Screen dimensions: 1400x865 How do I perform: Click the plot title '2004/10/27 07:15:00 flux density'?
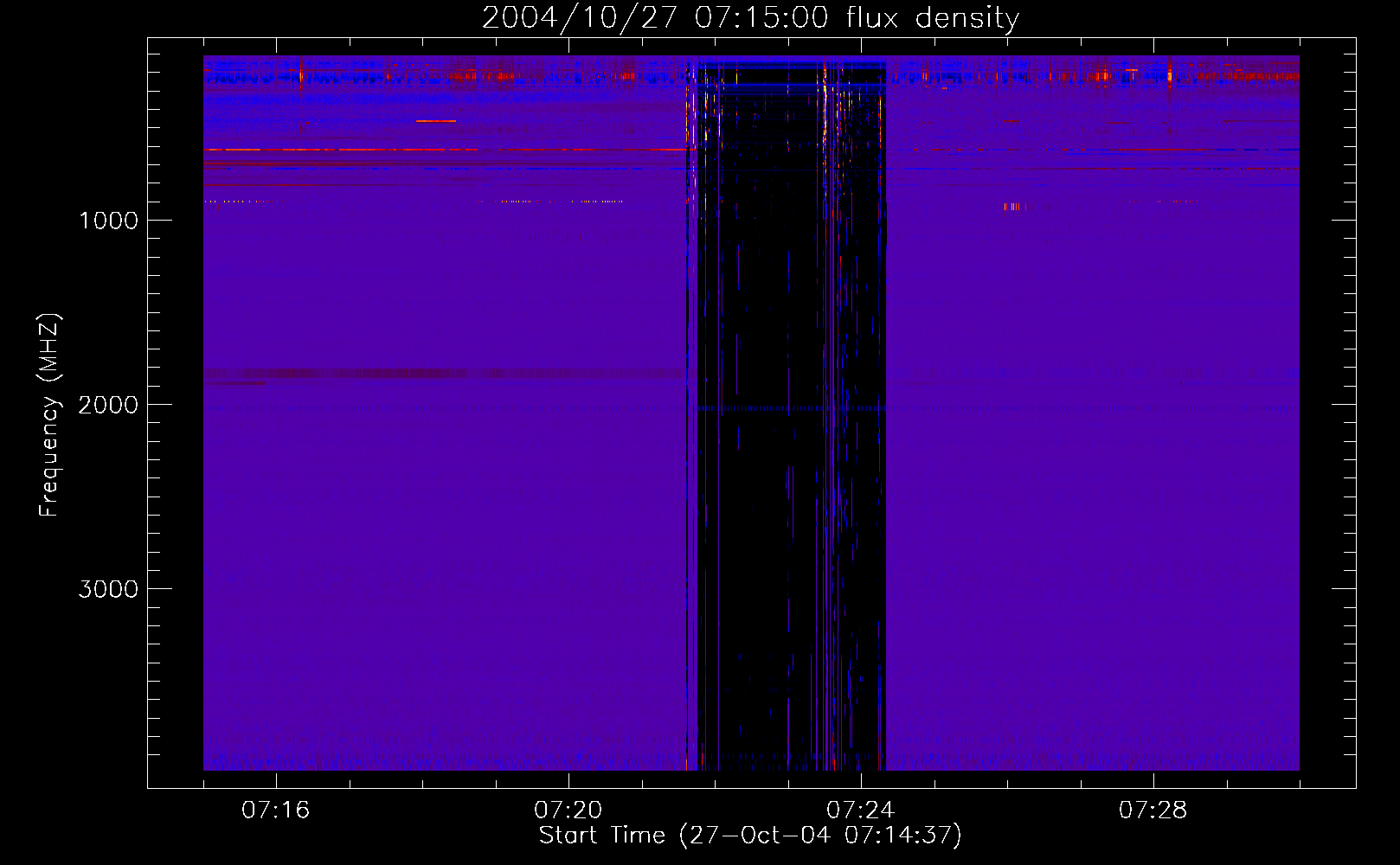[750, 17]
